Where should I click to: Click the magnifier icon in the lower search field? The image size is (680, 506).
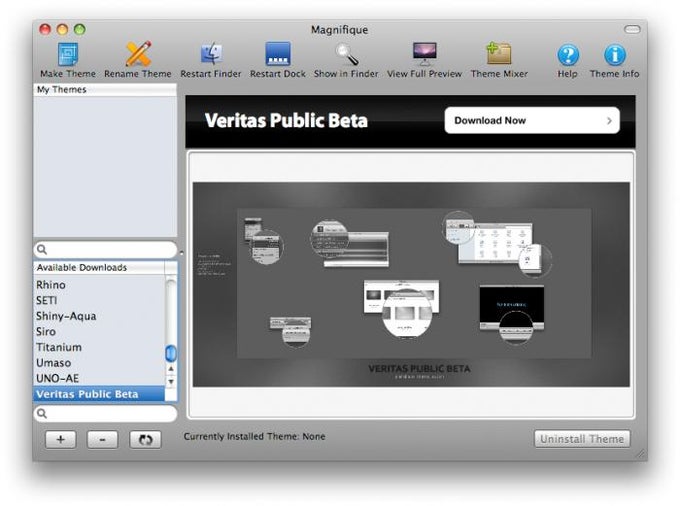(42, 413)
